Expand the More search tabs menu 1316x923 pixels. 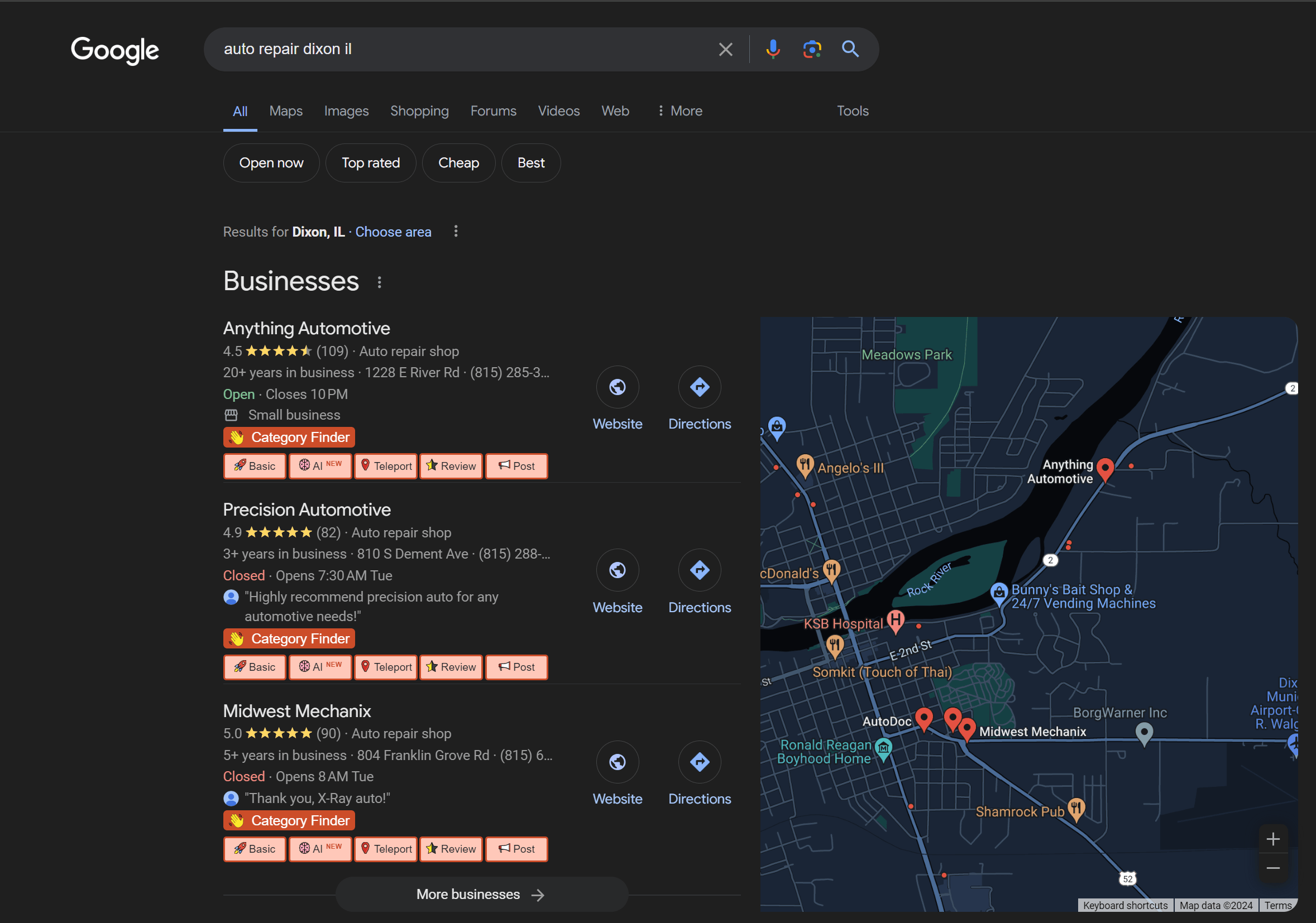coord(680,111)
